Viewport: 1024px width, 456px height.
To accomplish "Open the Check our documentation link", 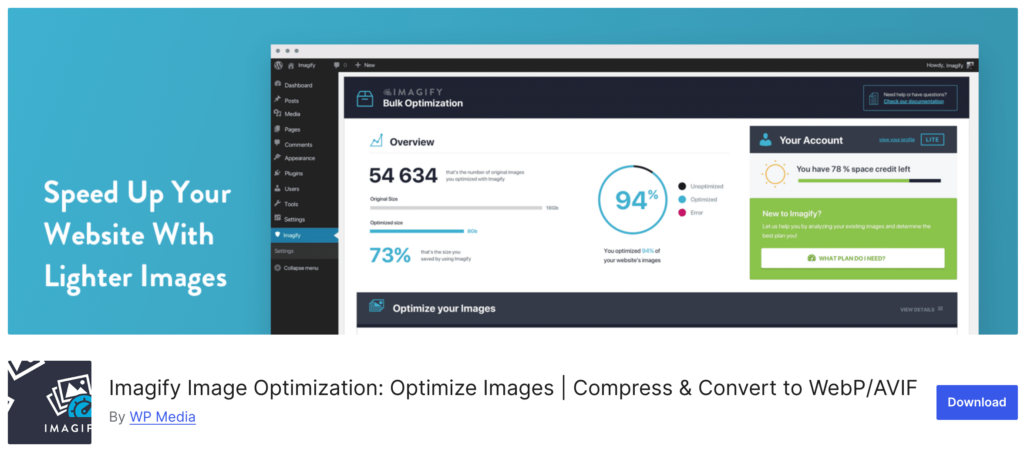I will point(914,101).
